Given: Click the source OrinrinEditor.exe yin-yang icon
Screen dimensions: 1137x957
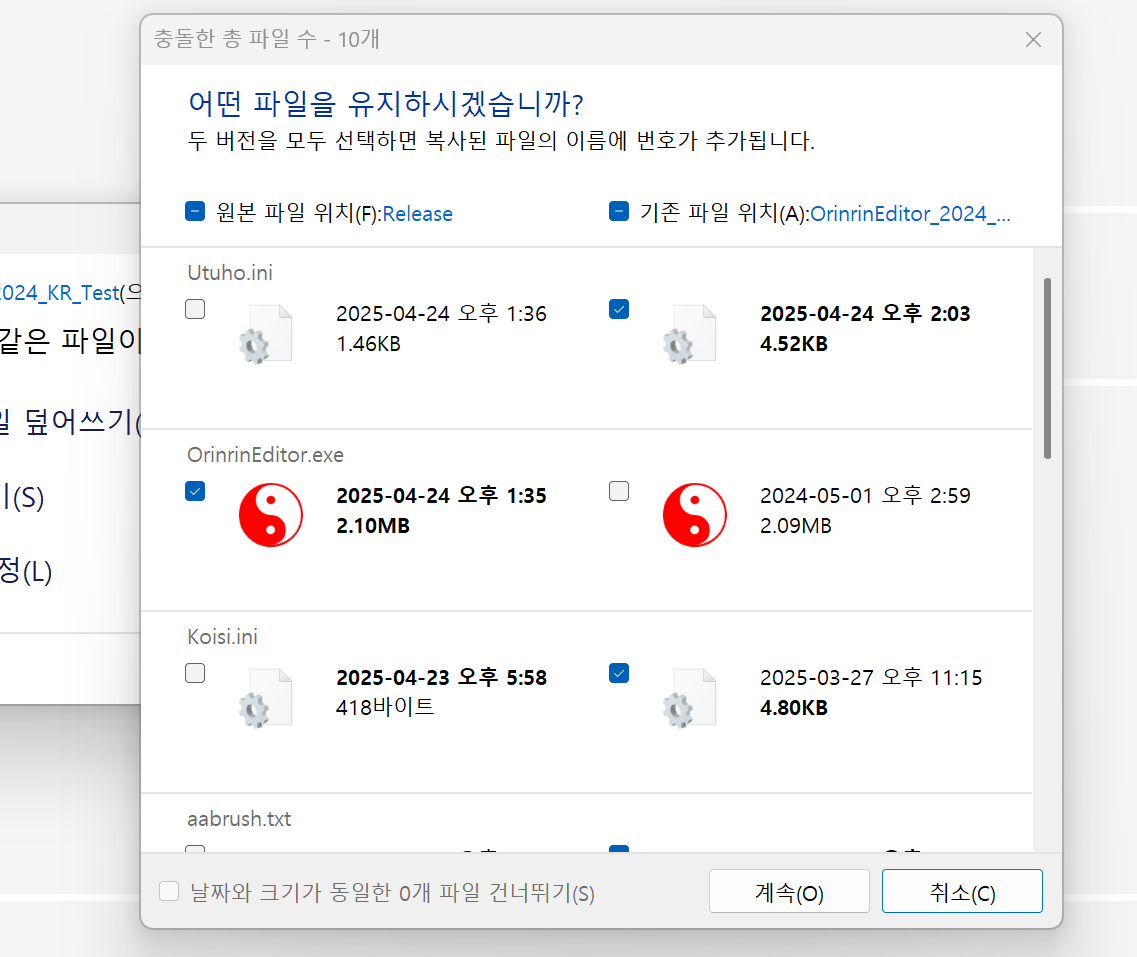Looking at the screenshot, I should (x=270, y=515).
